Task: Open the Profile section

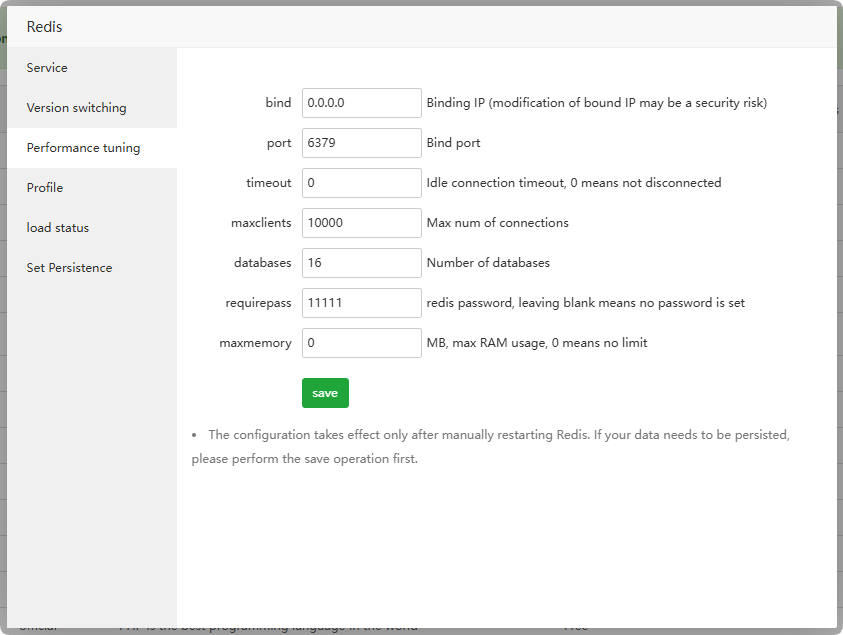Action: (x=45, y=188)
